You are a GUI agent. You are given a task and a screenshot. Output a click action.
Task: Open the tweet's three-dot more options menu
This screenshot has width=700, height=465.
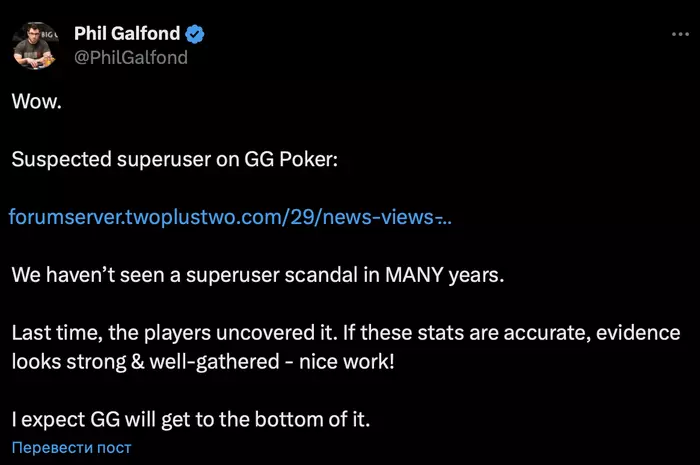679,34
